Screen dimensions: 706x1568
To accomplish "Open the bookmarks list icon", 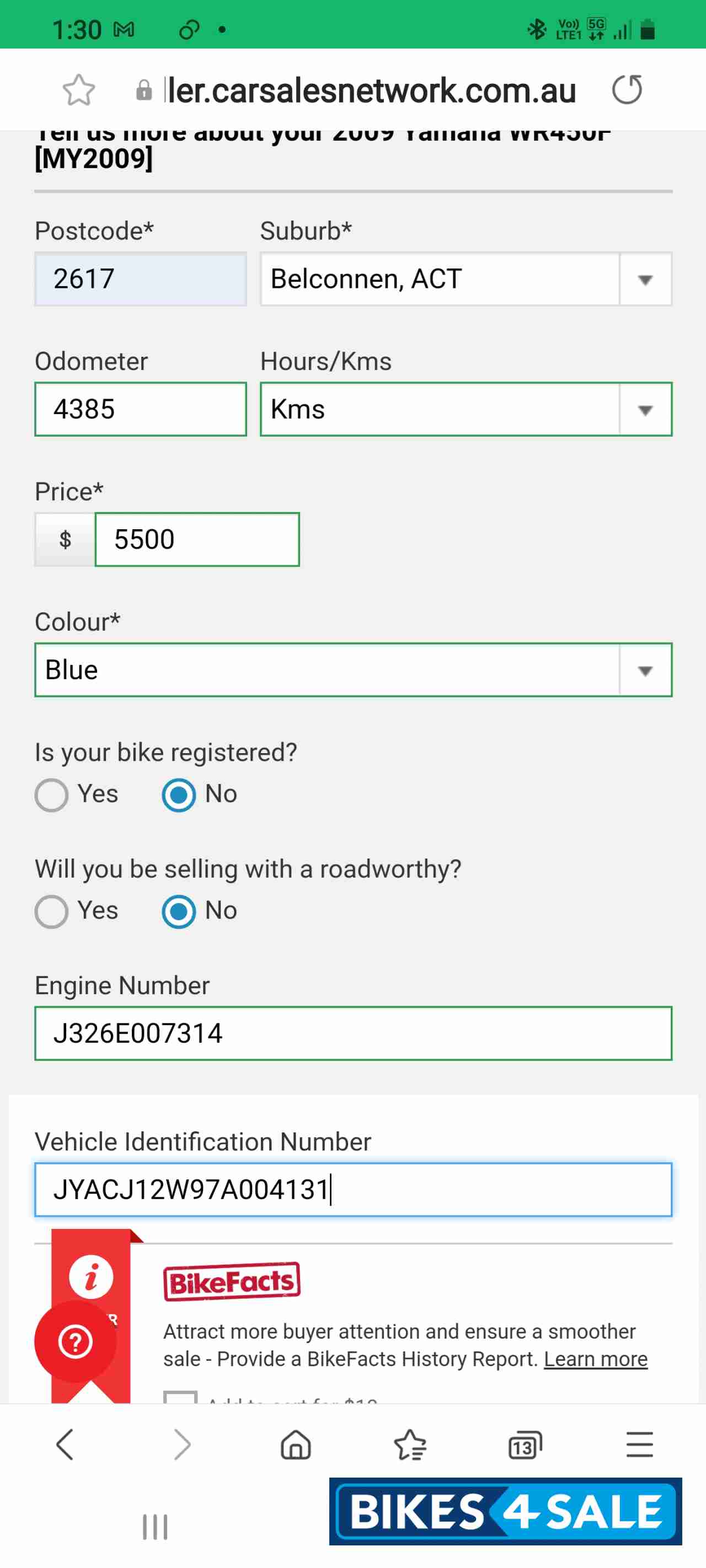I will pos(410,1444).
